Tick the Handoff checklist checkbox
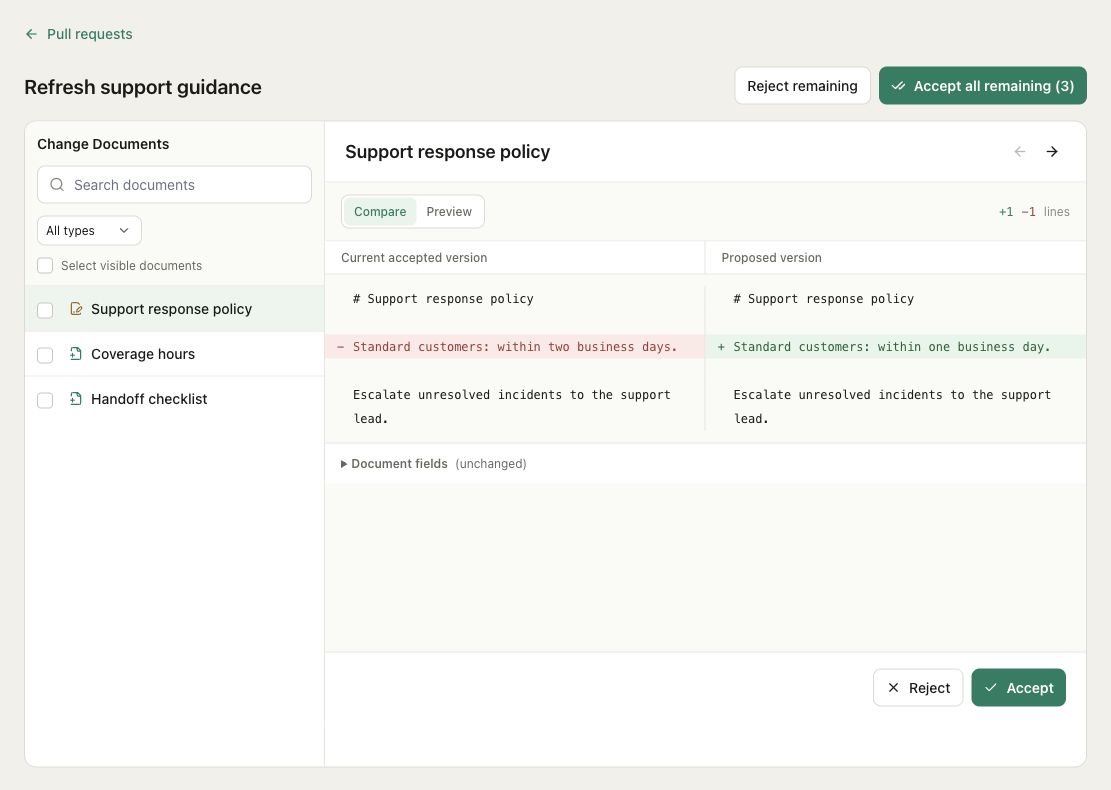This screenshot has width=1111, height=790. pyautogui.click(x=45, y=400)
